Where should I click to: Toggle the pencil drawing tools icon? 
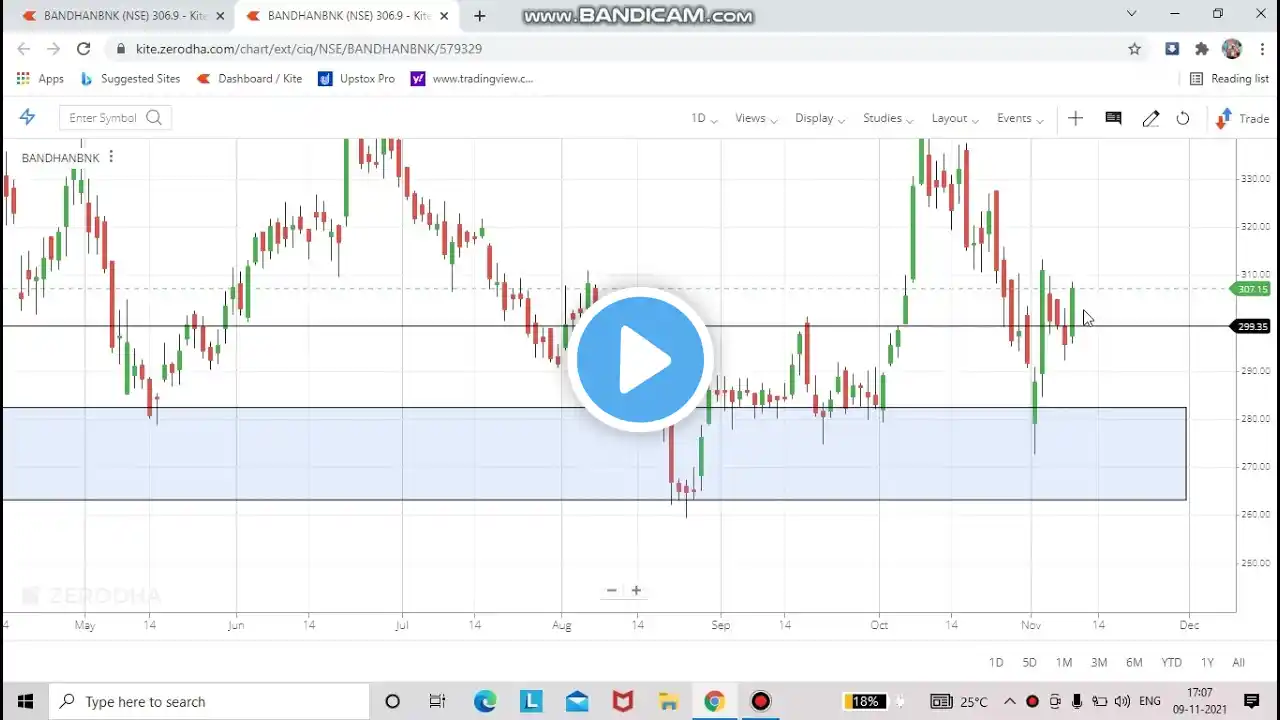tap(1151, 118)
